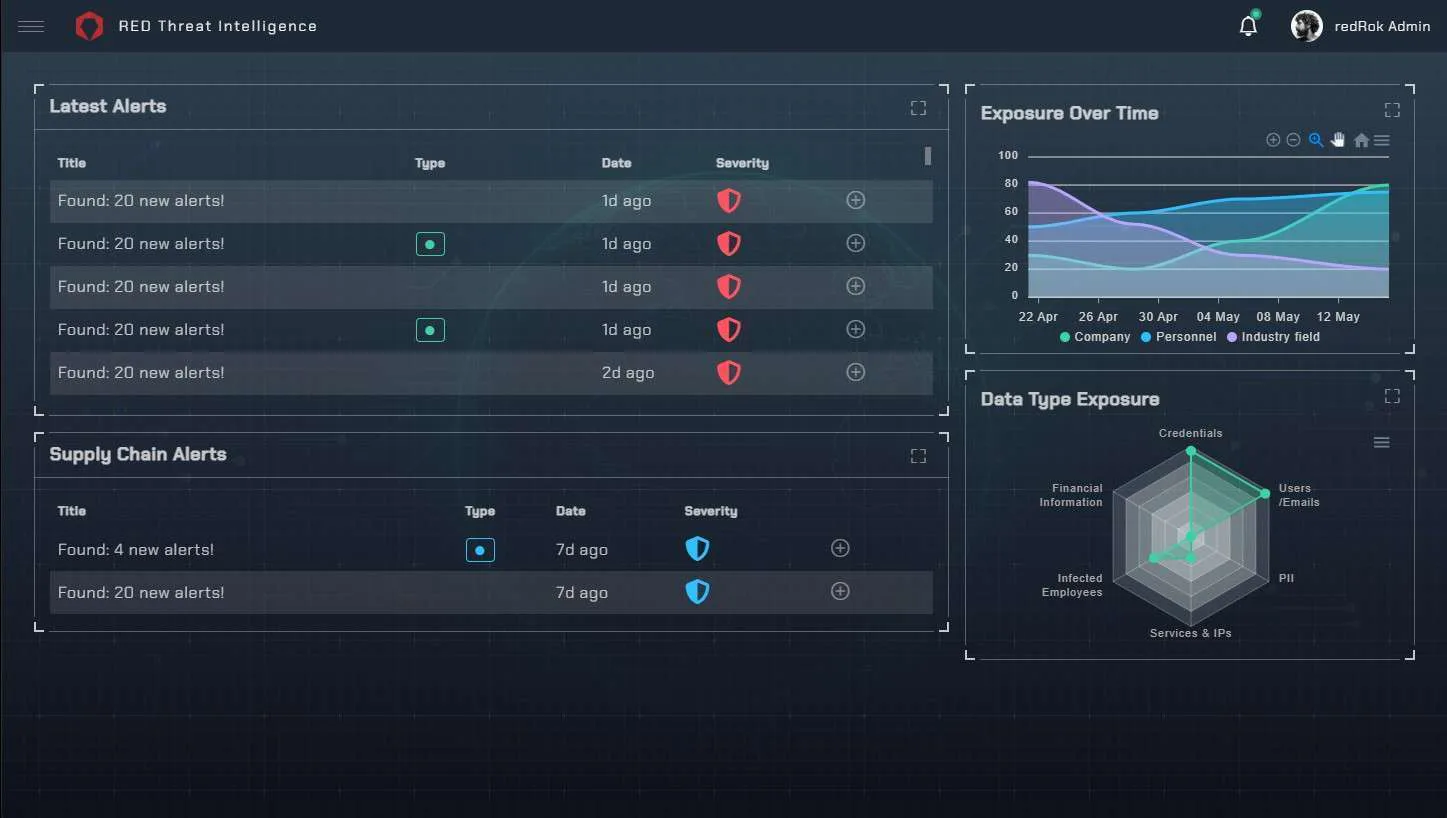Screen dimensions: 1447x818
Task: Click Date column header in Supply Chain Alerts
Action: pyautogui.click(x=571, y=511)
